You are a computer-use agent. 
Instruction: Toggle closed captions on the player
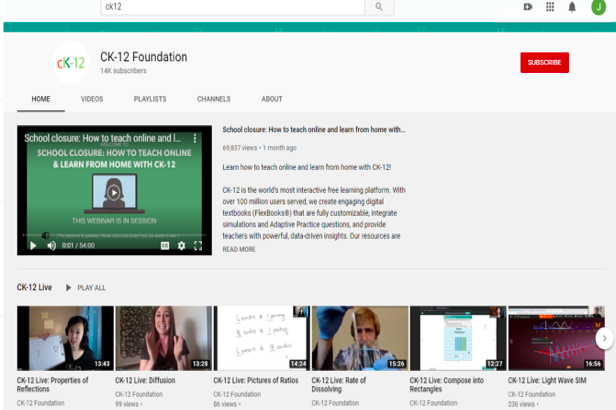165,245
